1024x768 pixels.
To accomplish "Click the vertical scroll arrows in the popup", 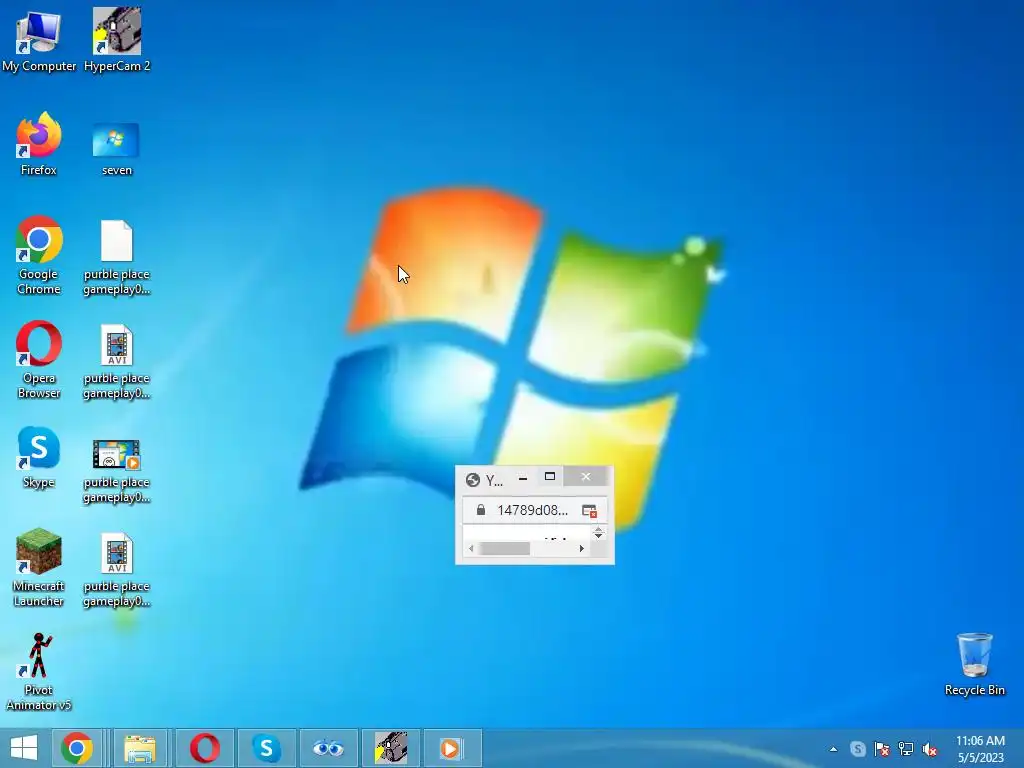I will (598, 534).
